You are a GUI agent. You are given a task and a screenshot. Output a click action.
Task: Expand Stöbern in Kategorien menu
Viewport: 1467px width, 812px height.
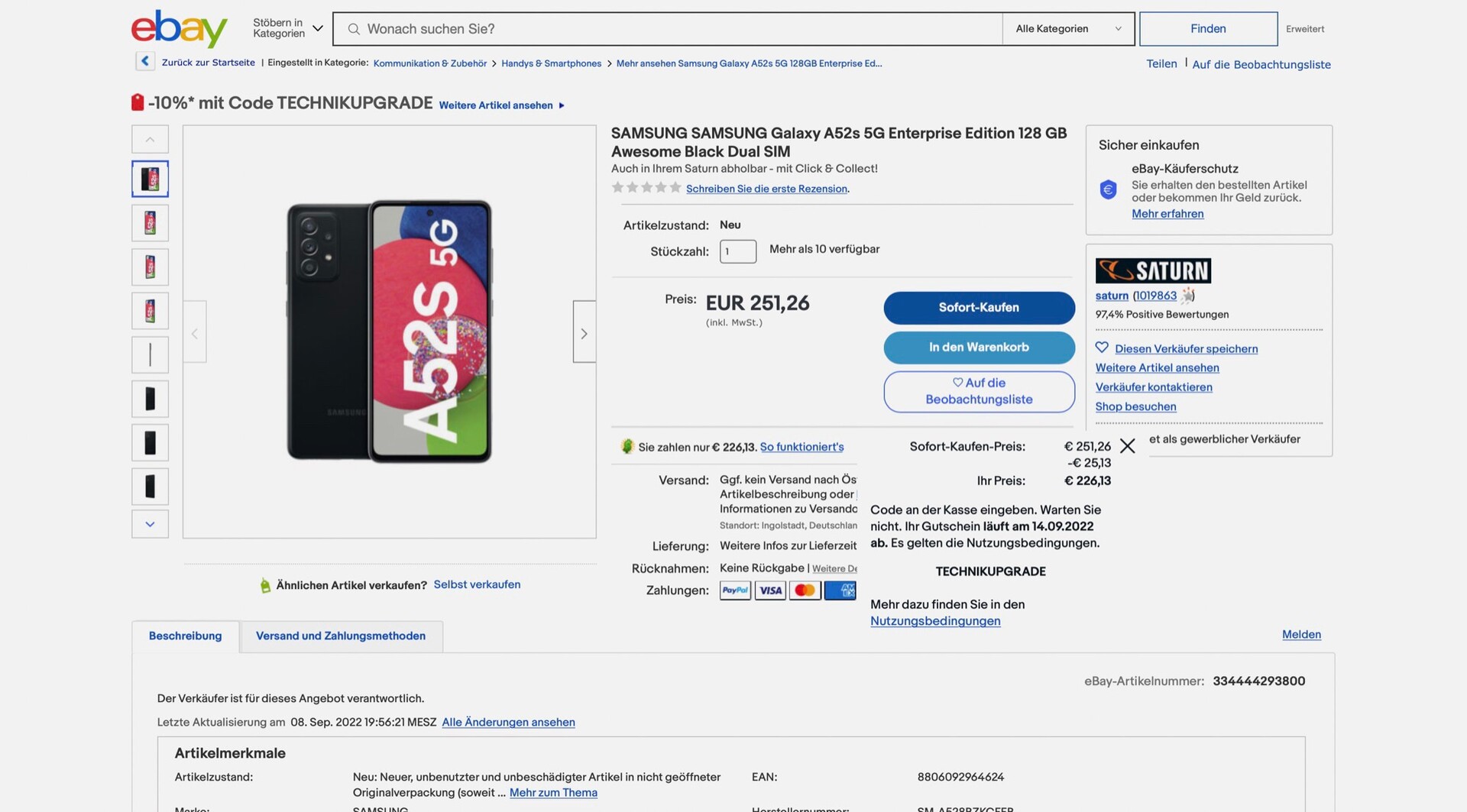(x=288, y=29)
